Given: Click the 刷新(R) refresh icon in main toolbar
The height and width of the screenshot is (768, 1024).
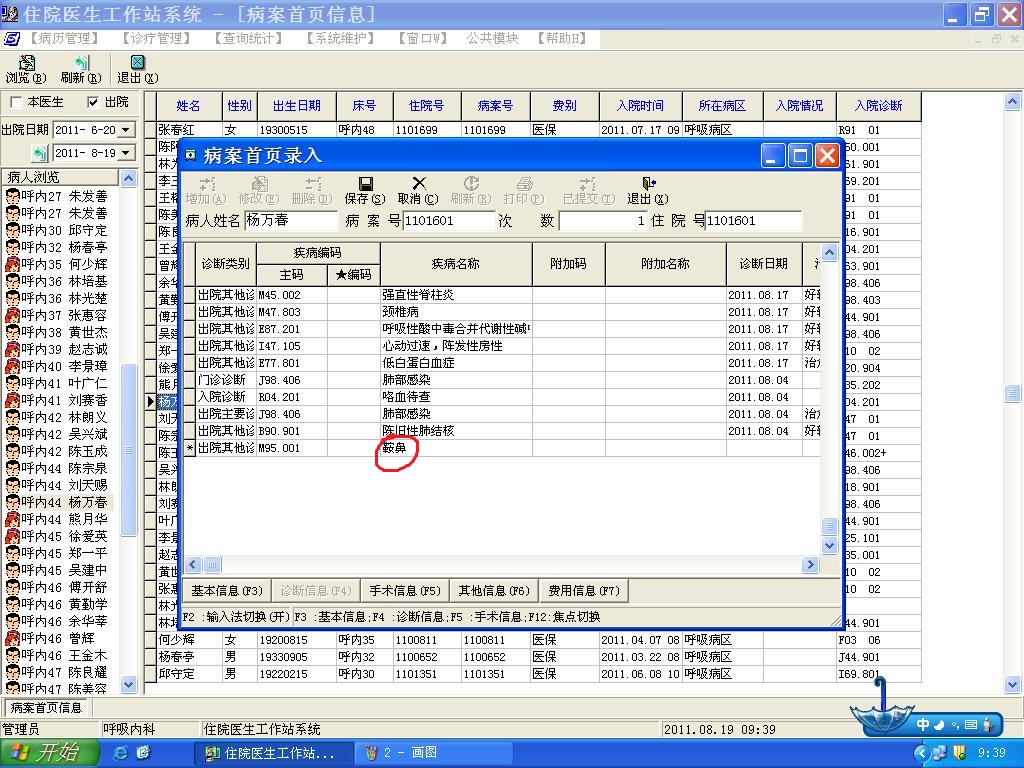Looking at the screenshot, I should [x=81, y=63].
